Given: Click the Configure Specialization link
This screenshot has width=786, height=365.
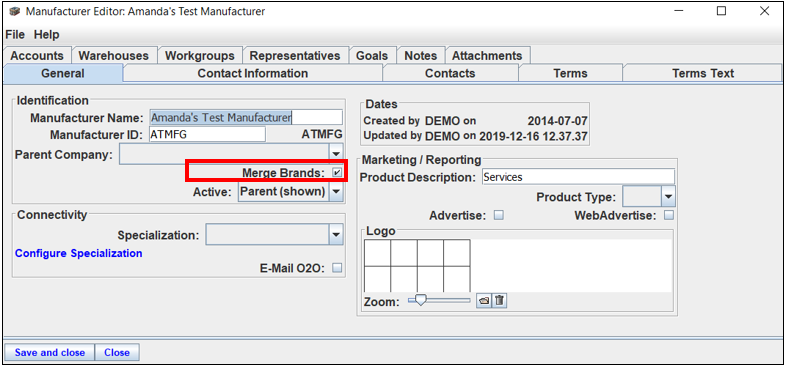Looking at the screenshot, I should pyautogui.click(x=79, y=253).
